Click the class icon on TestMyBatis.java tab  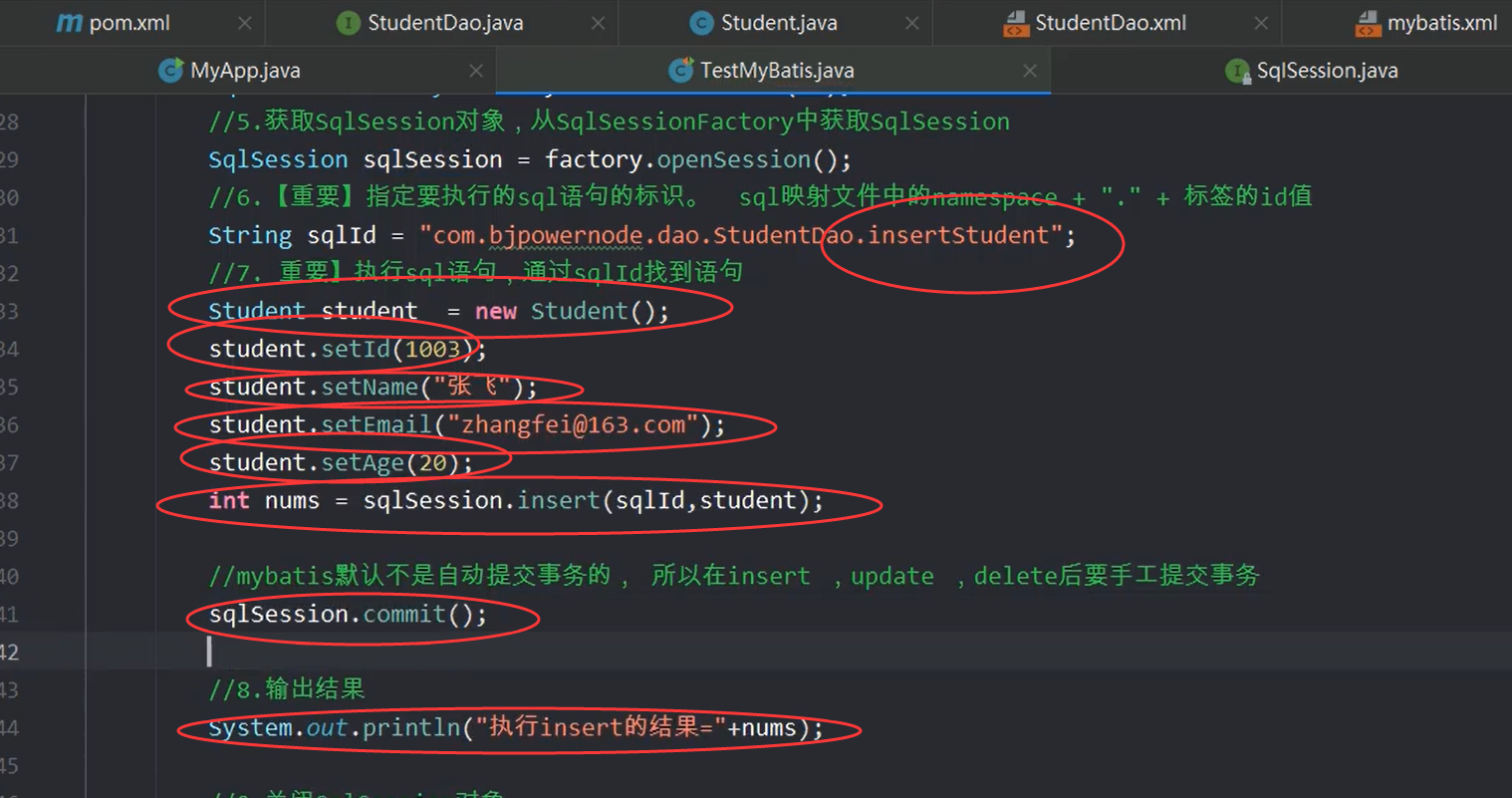tap(681, 70)
